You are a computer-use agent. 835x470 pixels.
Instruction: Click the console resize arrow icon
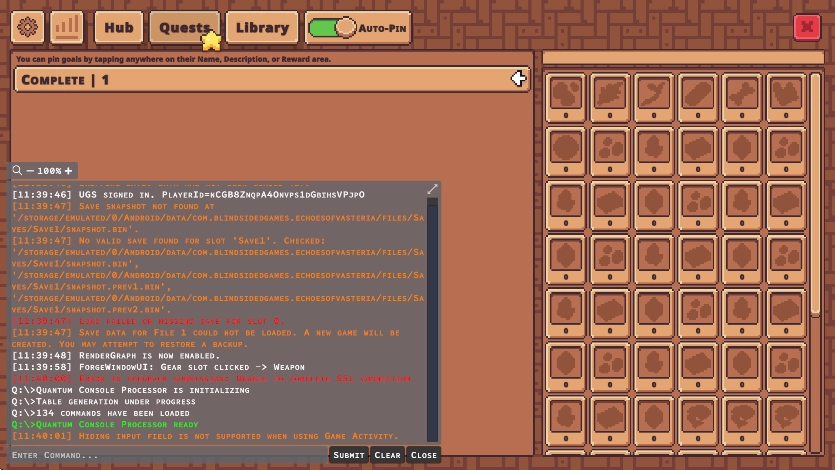click(x=432, y=189)
